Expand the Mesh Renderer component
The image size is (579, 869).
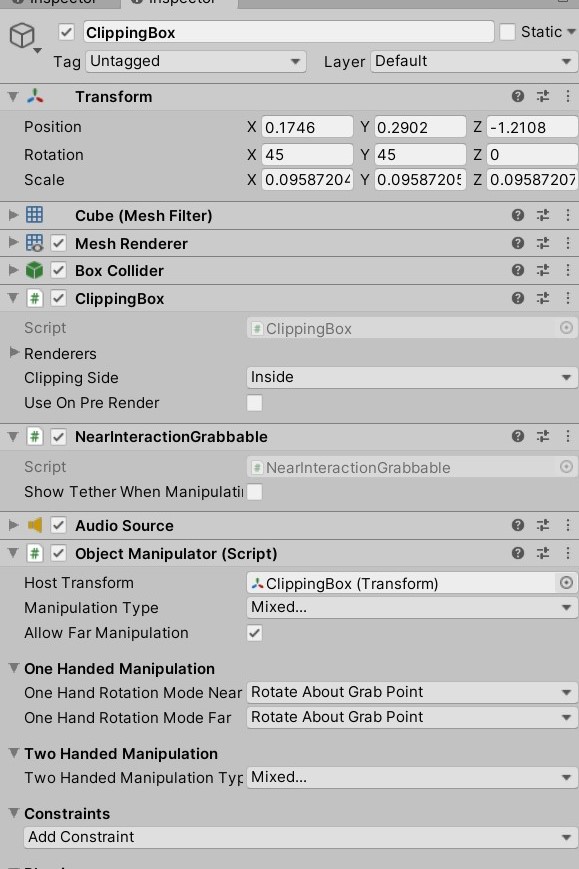[13, 242]
